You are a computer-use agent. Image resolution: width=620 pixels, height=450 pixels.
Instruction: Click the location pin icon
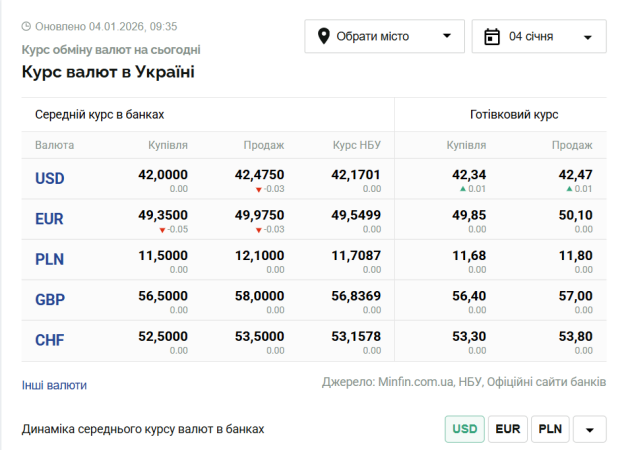324,37
